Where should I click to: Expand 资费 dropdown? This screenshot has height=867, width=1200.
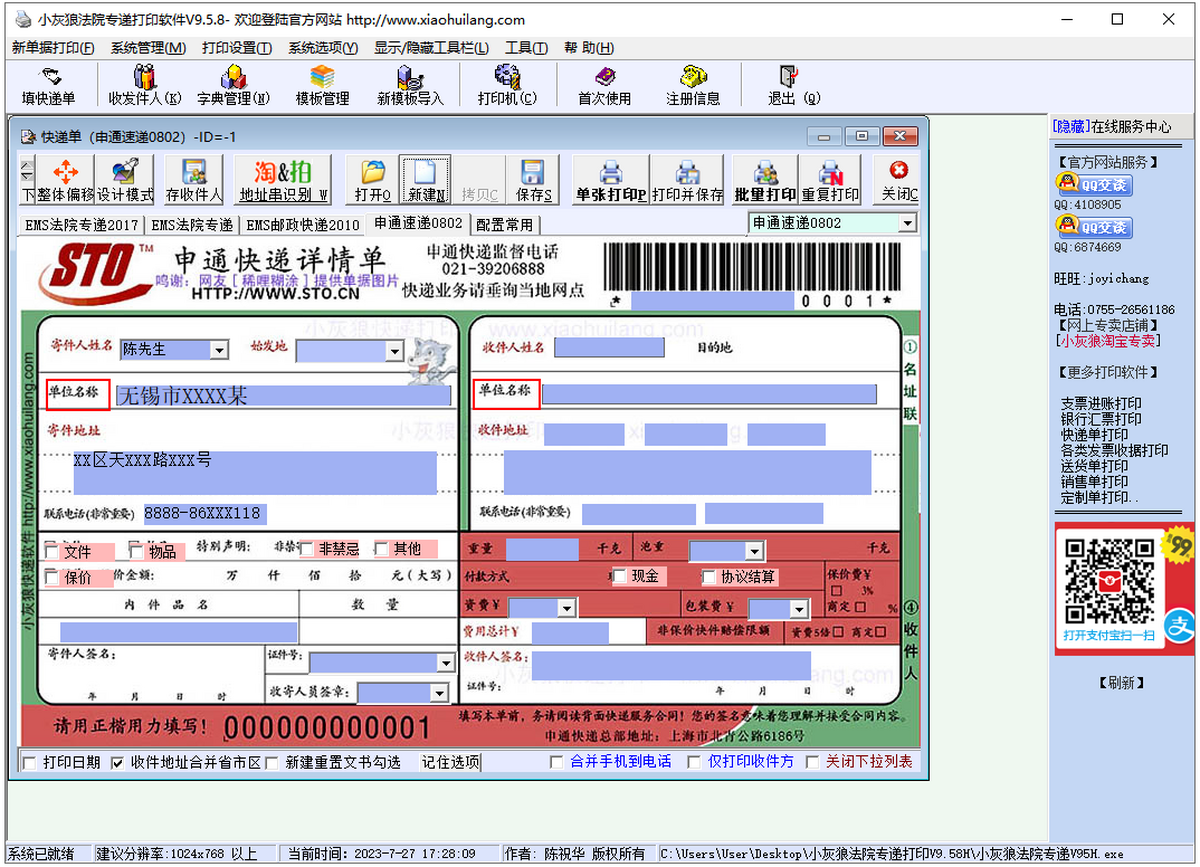tap(566, 608)
